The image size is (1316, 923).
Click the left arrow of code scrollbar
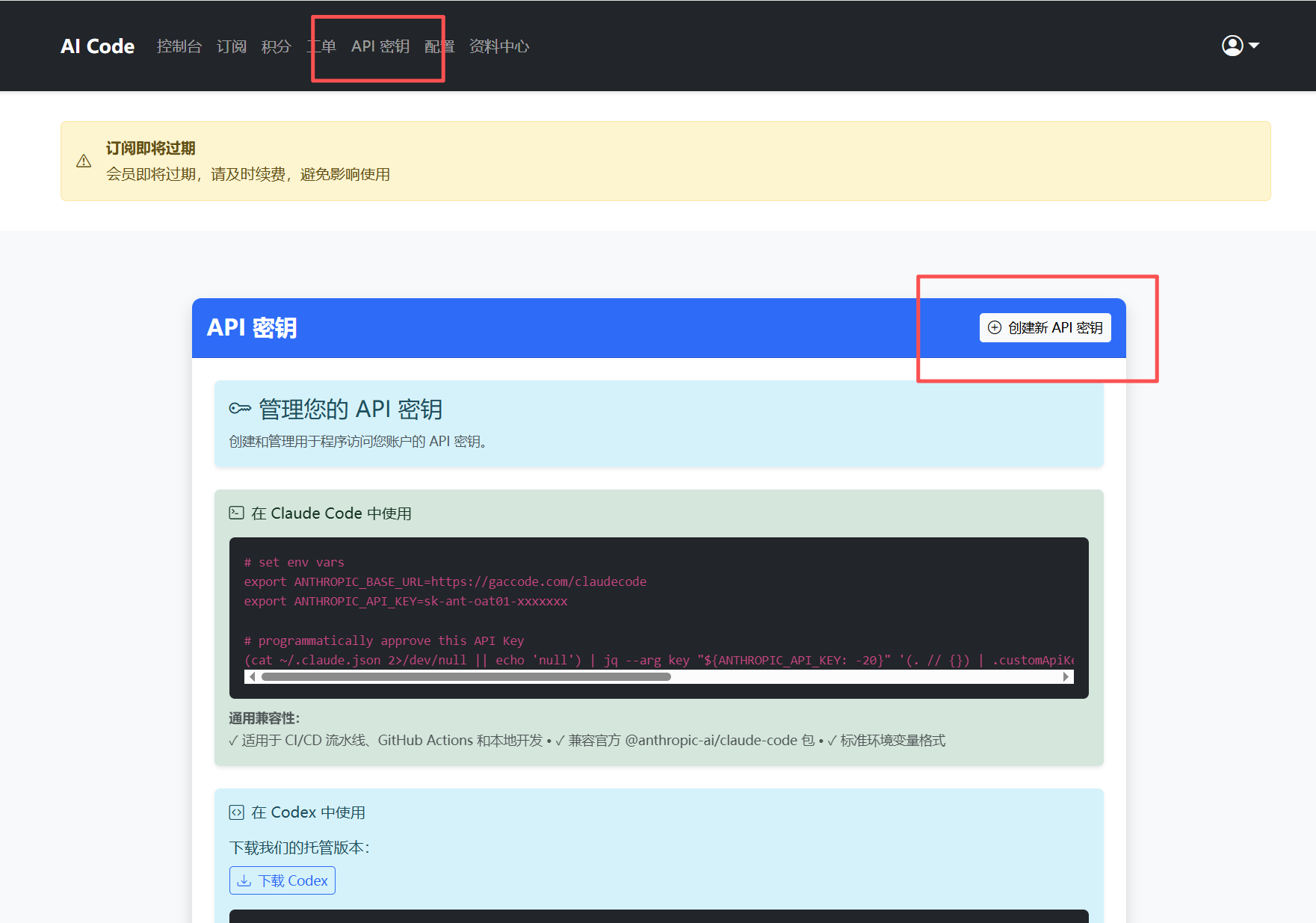[252, 676]
